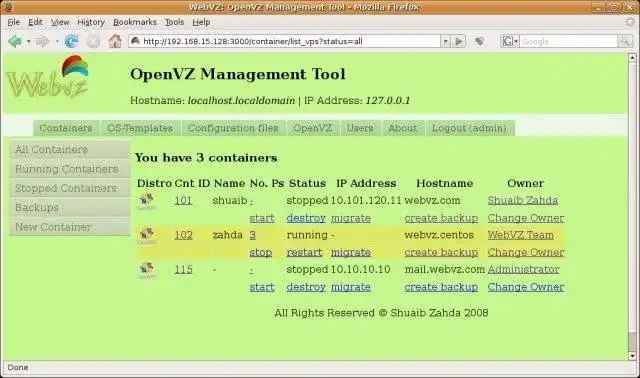
Task: Click process count 3 for container 102
Action: tap(253, 235)
